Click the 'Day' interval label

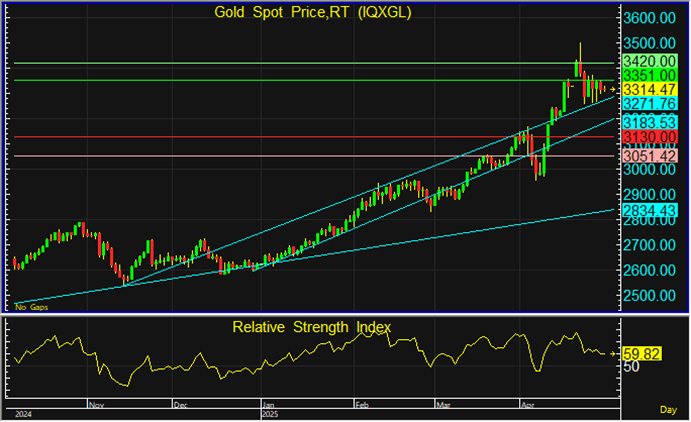pos(670,410)
